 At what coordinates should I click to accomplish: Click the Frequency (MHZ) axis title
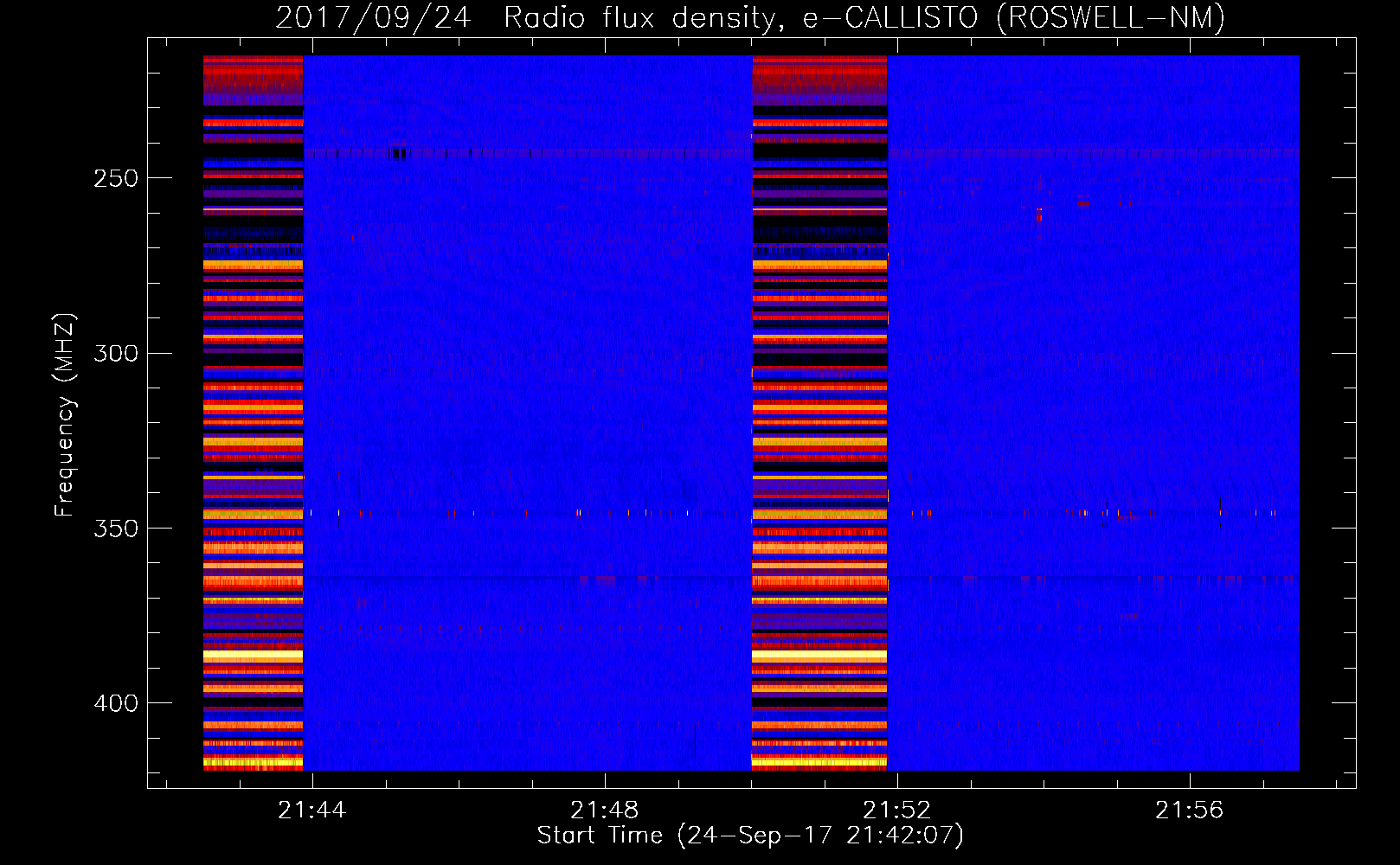pyautogui.click(x=65, y=414)
